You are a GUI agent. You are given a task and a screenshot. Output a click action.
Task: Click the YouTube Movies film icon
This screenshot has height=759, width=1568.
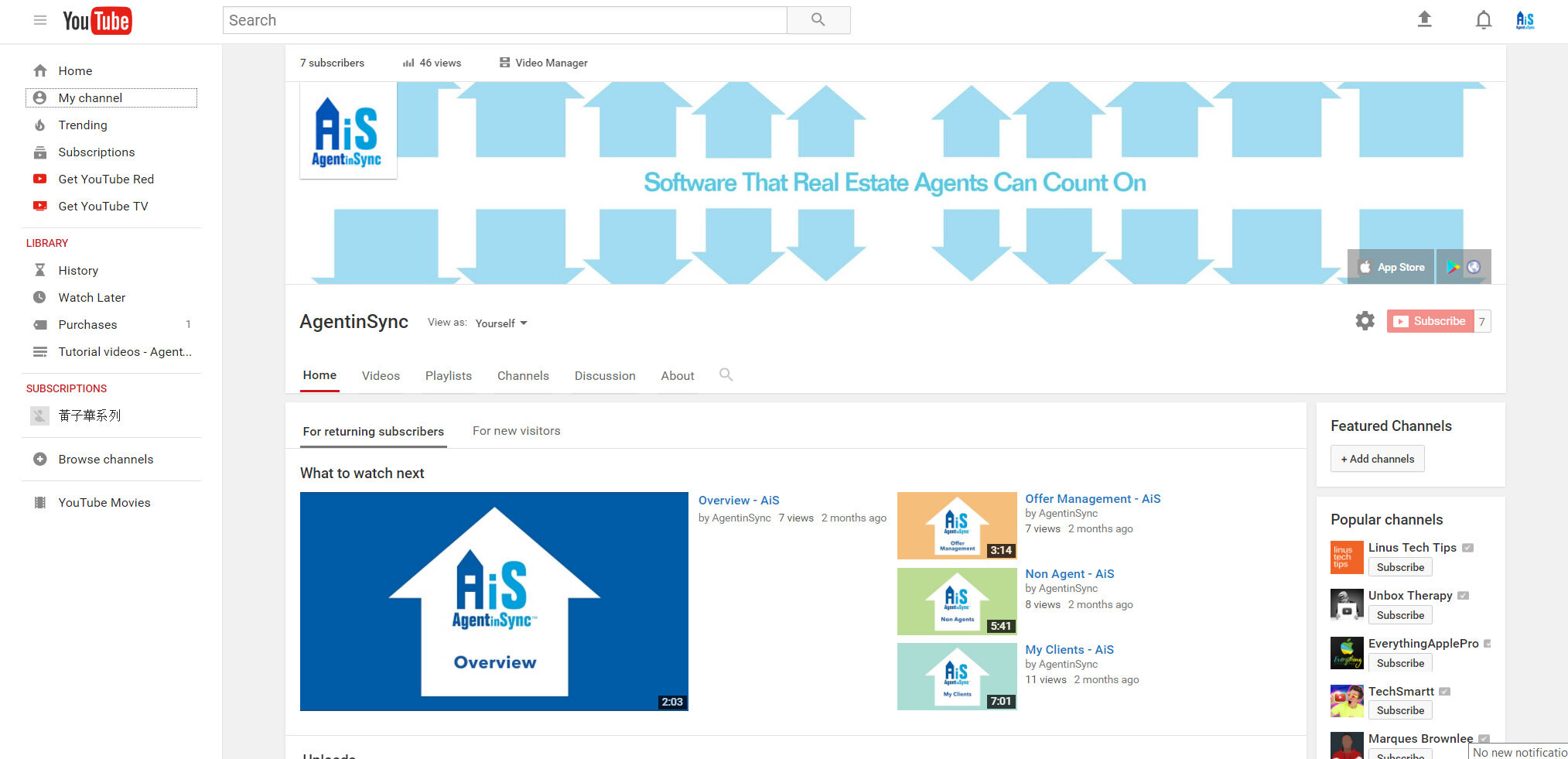[40, 502]
